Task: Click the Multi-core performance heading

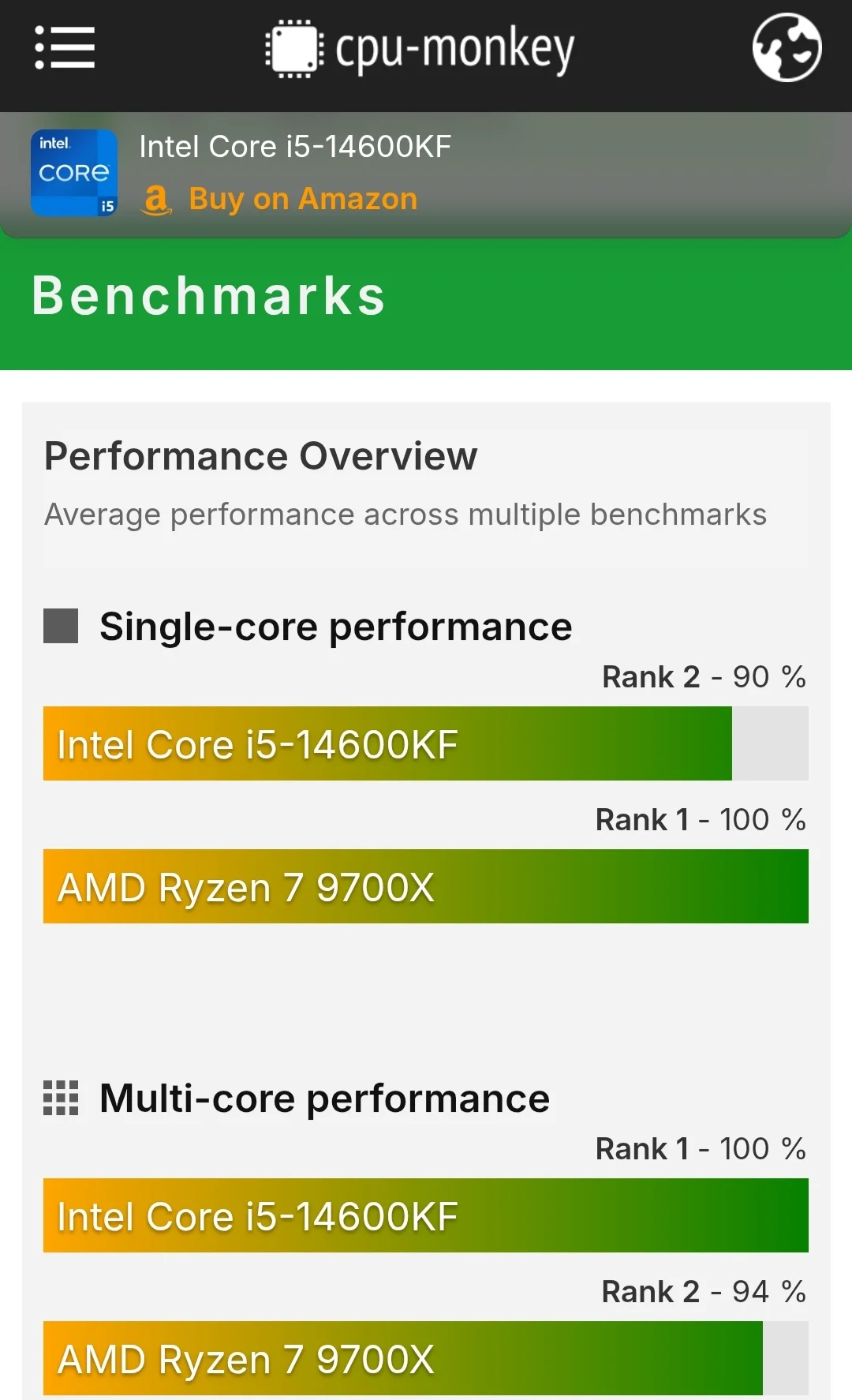Action: pos(324,1099)
